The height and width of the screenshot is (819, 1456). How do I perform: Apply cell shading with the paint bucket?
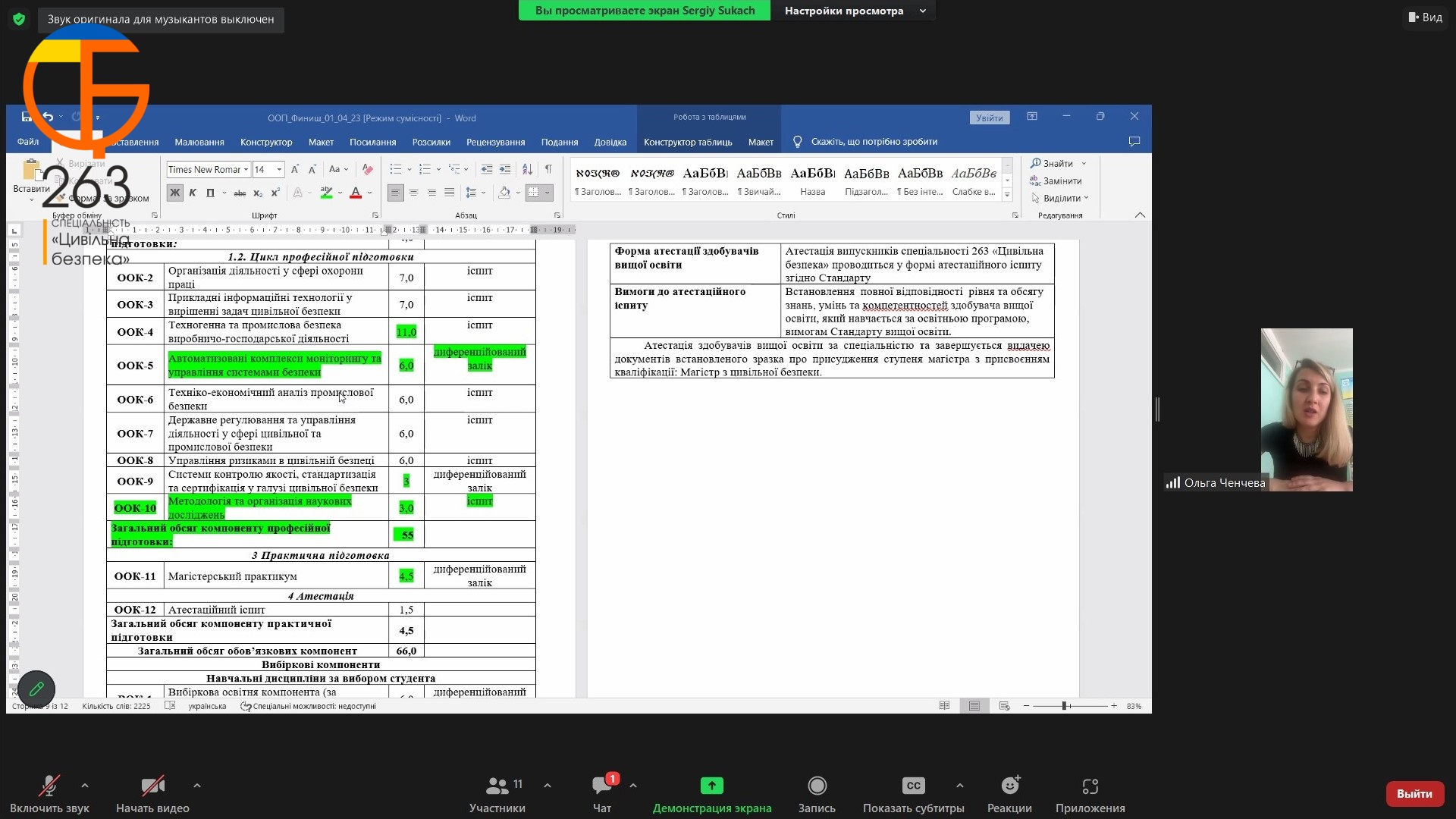(504, 193)
